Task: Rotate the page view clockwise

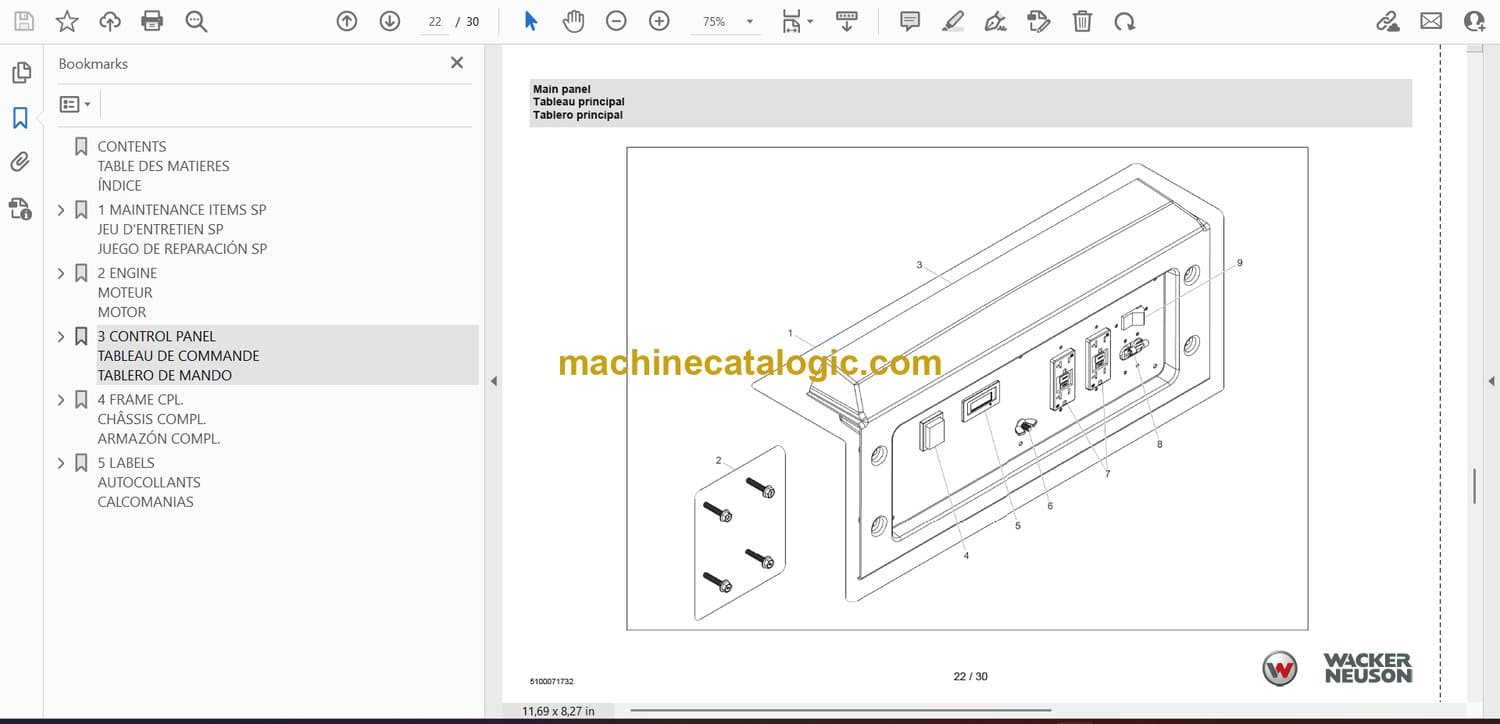Action: (1125, 21)
